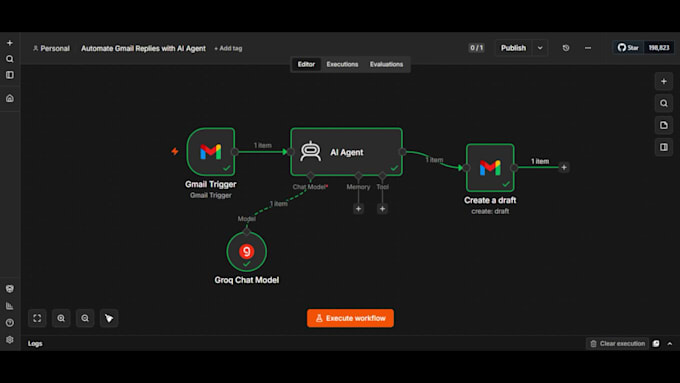Click the Chat Model connector label
680x383 pixels.
[310, 187]
